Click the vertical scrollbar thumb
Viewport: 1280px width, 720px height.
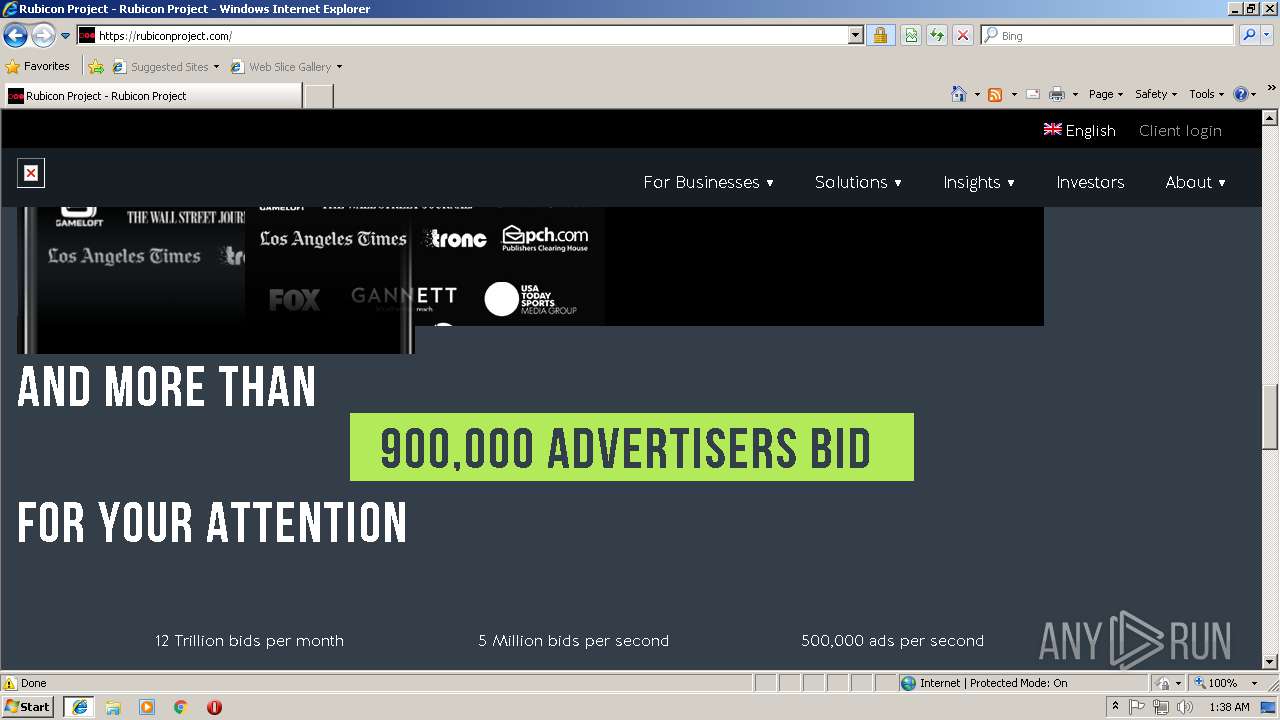1270,417
